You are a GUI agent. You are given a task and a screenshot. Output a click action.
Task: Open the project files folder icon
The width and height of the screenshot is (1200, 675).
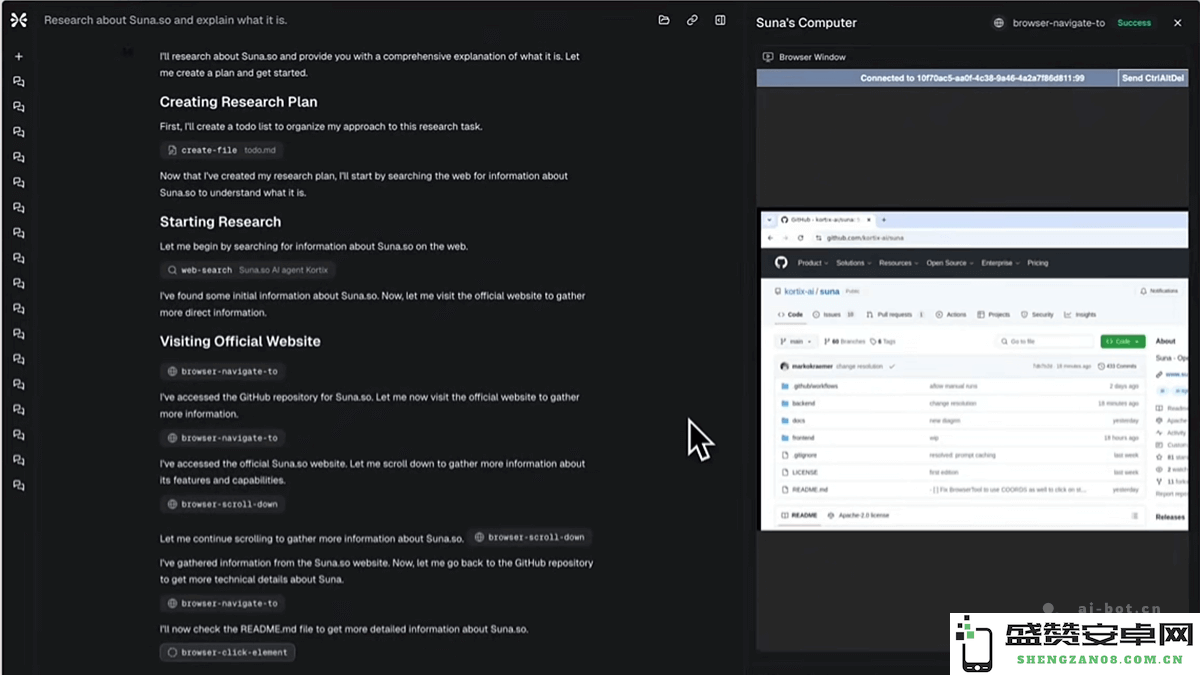point(664,20)
